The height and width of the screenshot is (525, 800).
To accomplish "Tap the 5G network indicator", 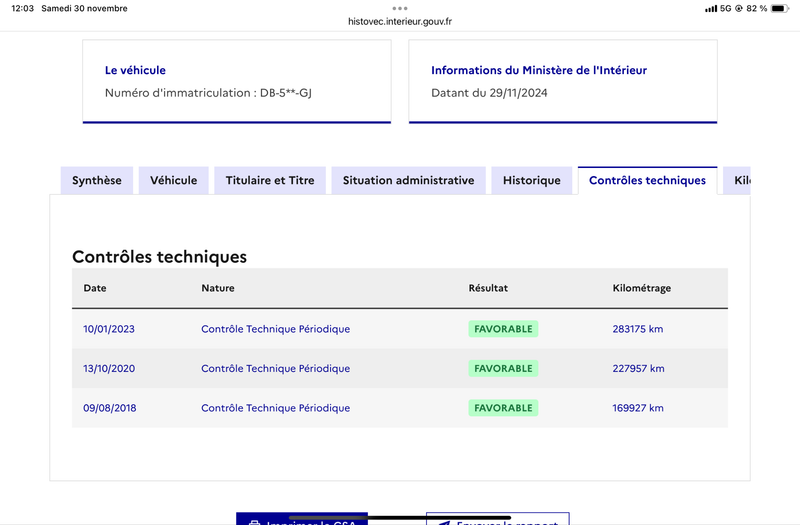I will point(726,9).
